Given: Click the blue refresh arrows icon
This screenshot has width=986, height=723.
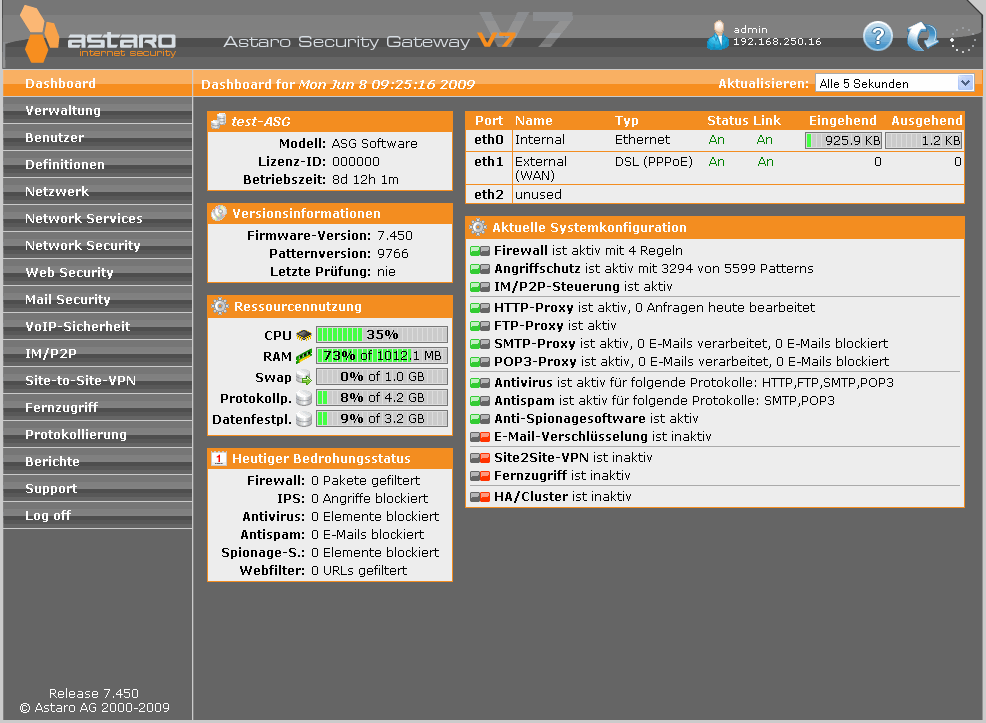Looking at the screenshot, I should 922,36.
